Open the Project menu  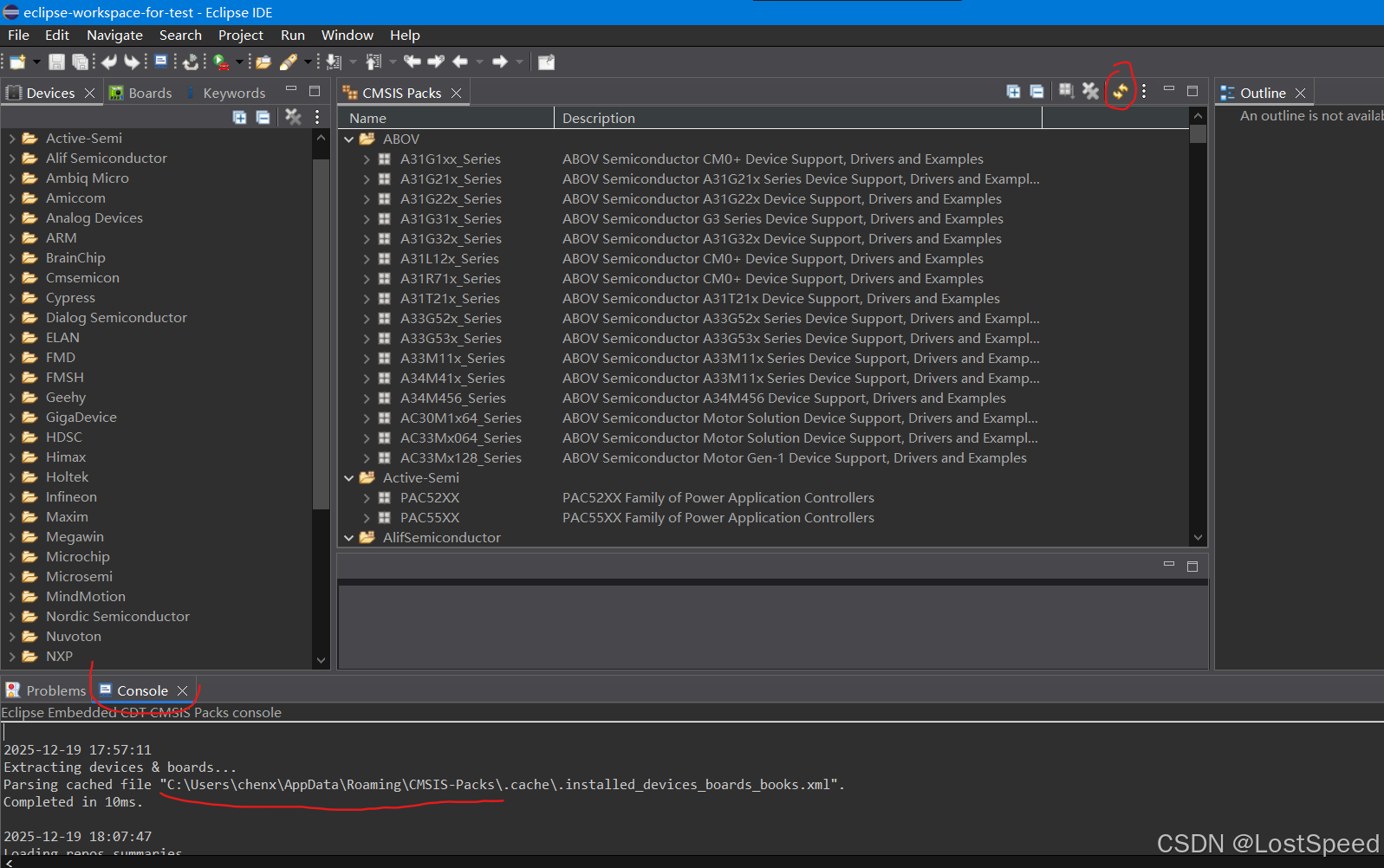(240, 35)
